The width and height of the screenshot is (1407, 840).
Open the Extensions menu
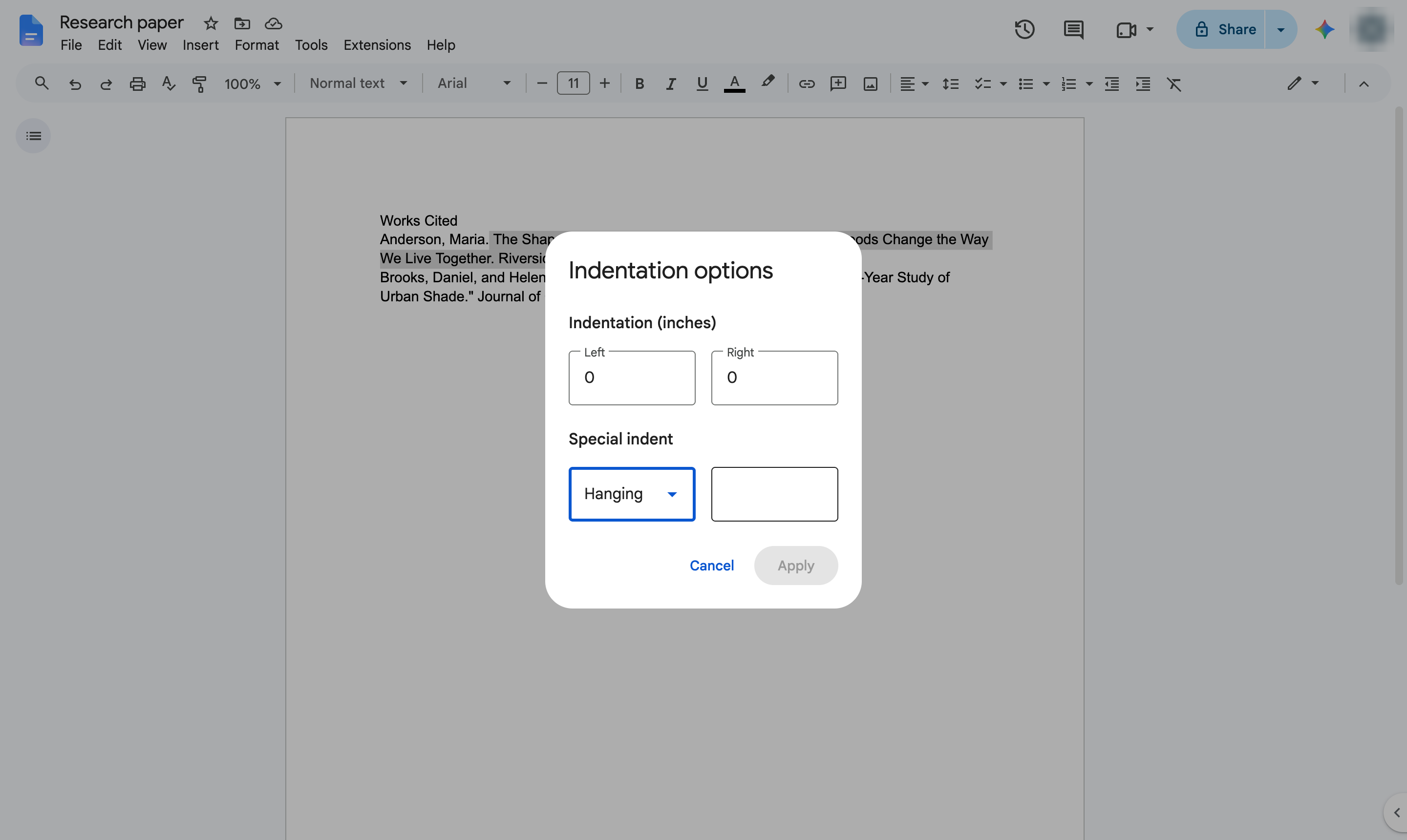377,45
